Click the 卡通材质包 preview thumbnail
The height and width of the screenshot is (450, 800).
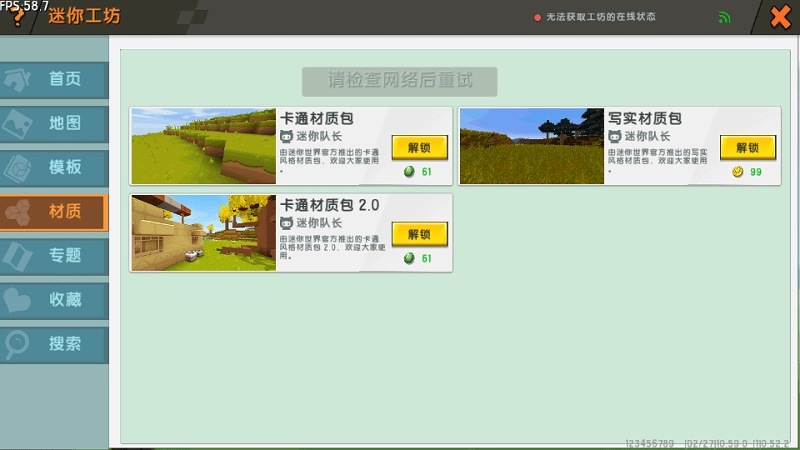pos(203,146)
